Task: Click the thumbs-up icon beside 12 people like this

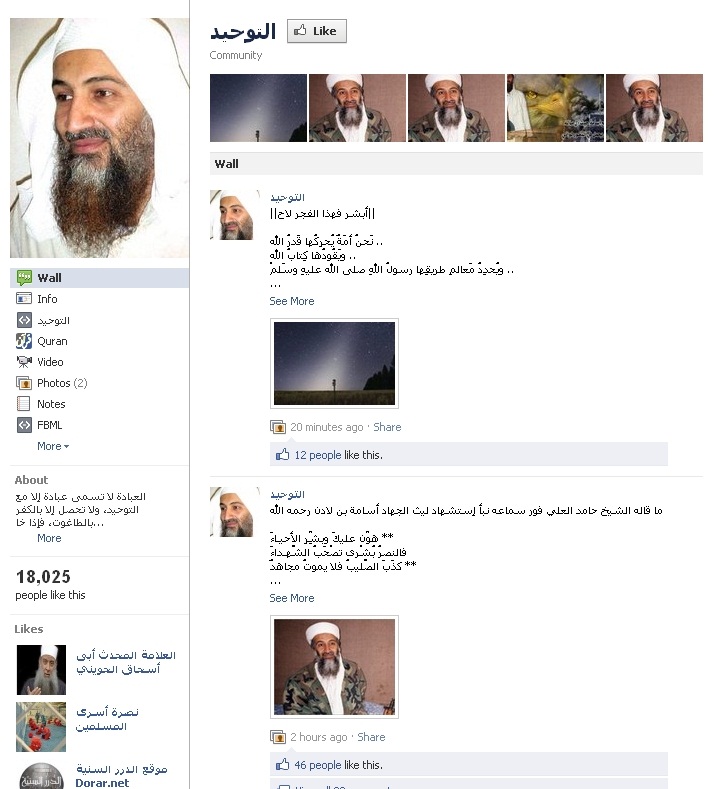Action: click(282, 455)
